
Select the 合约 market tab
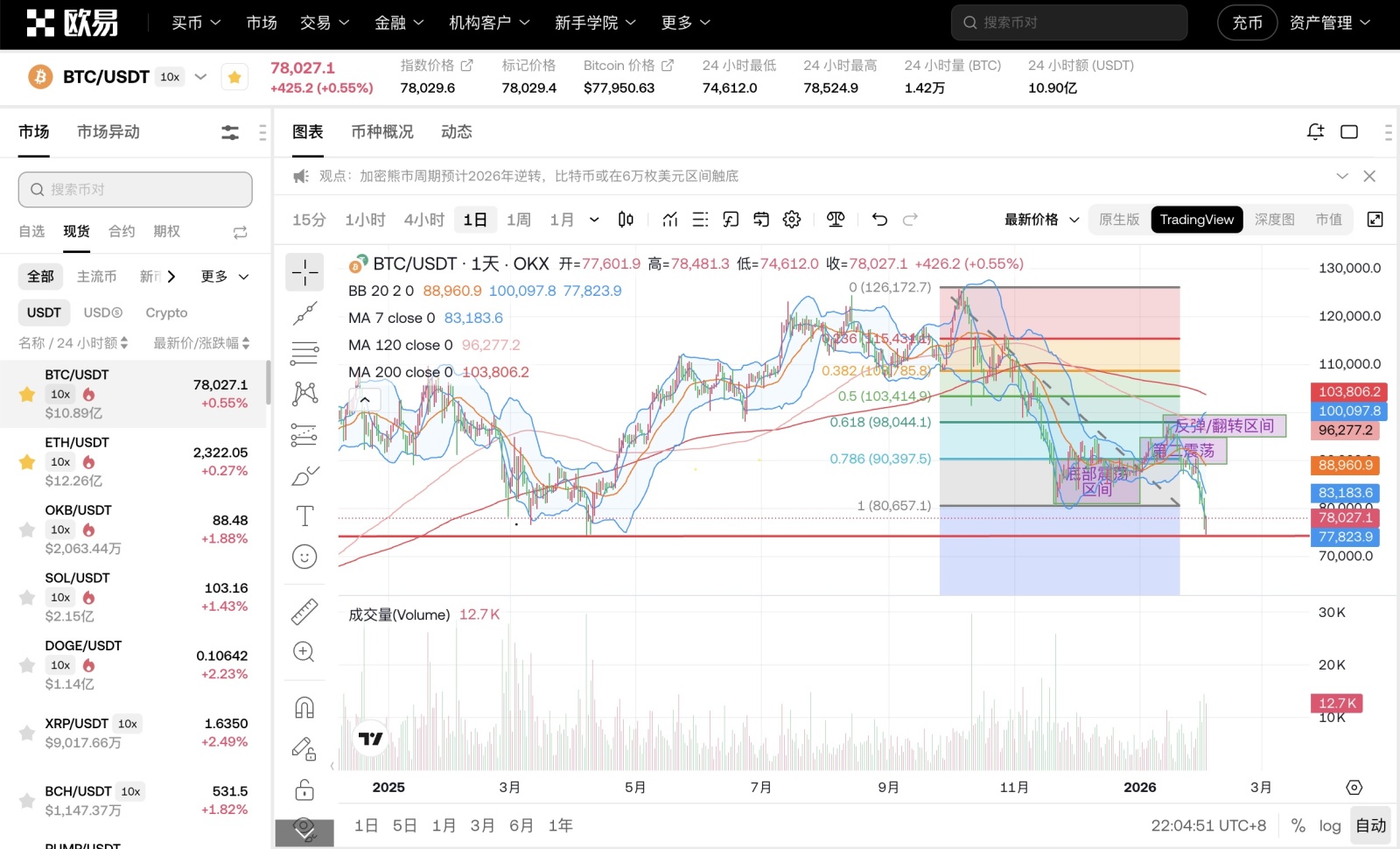(x=122, y=231)
